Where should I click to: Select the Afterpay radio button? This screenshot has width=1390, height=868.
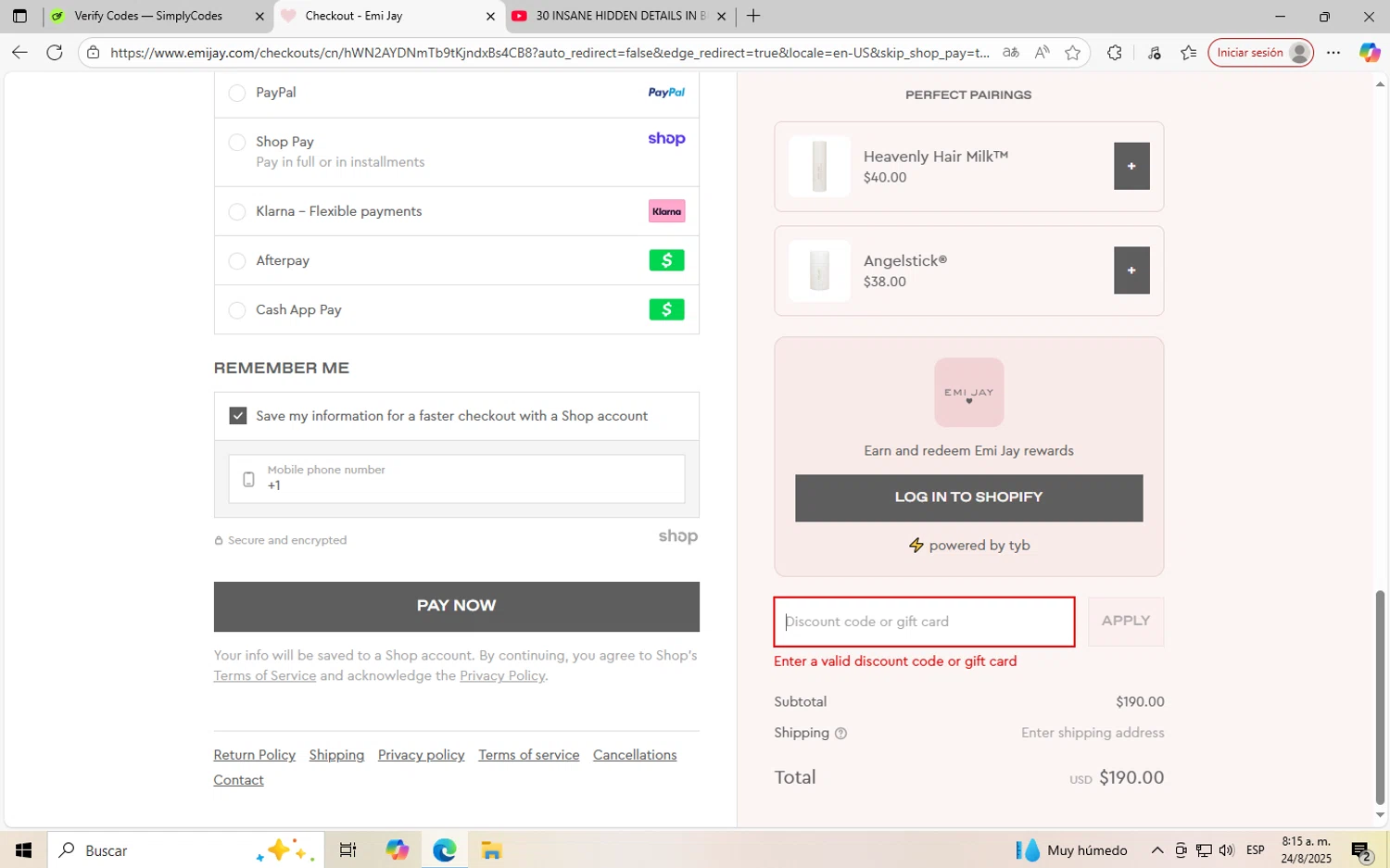237,260
